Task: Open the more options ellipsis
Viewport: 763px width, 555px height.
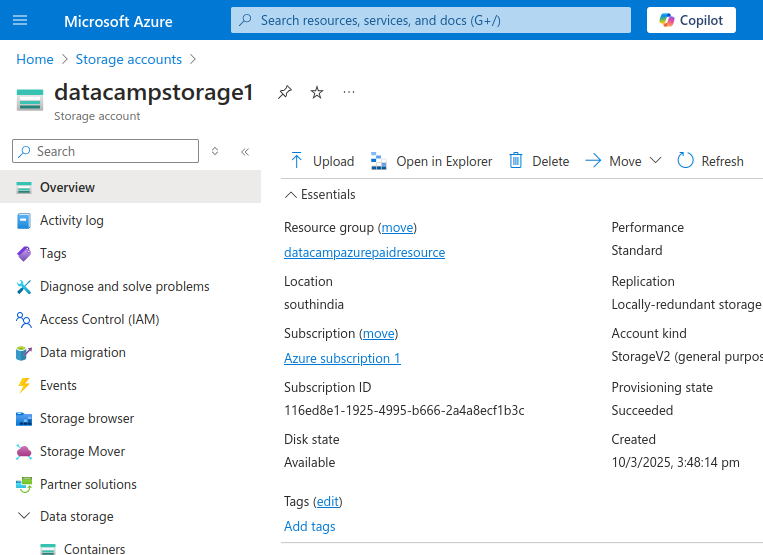Action: click(349, 92)
